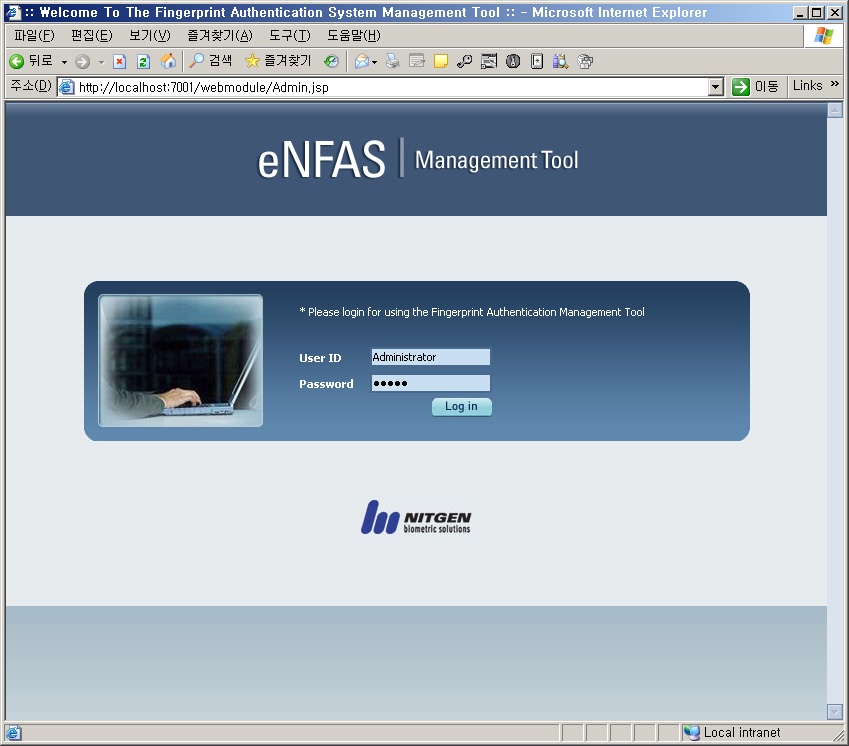Click the grey Forward arrow button
849x746 pixels.
[82, 62]
